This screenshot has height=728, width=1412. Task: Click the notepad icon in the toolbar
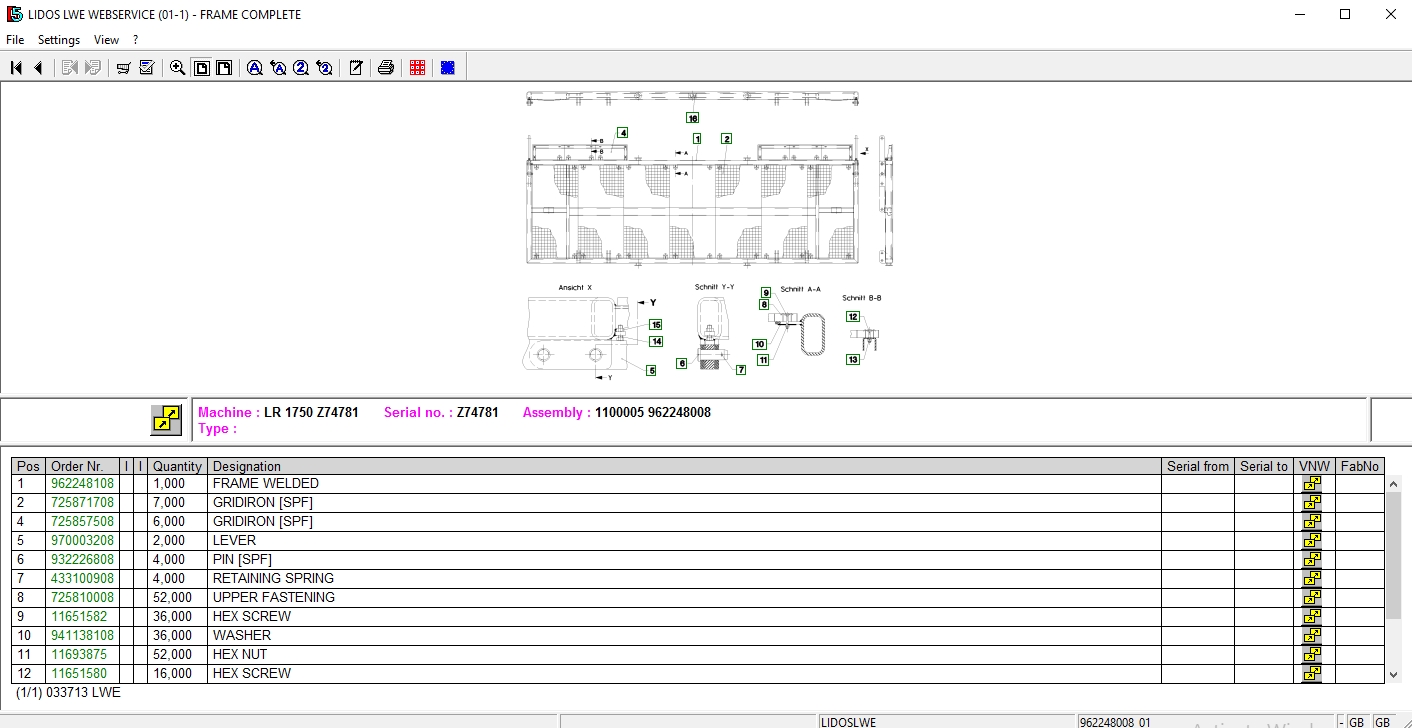[356, 68]
